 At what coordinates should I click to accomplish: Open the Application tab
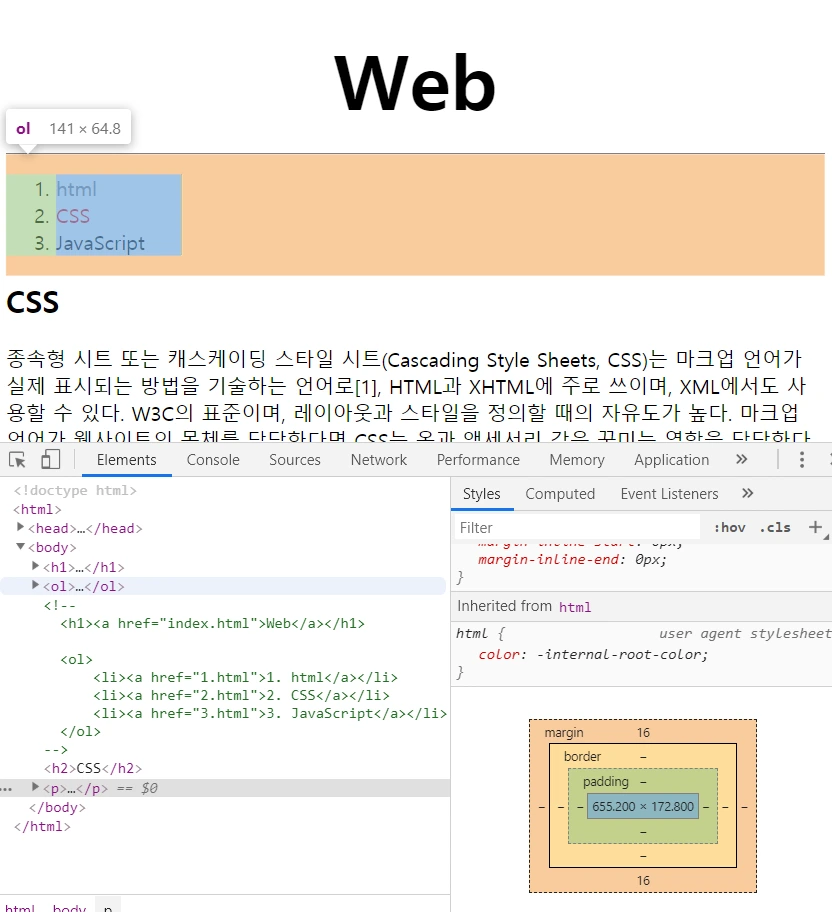tap(671, 459)
